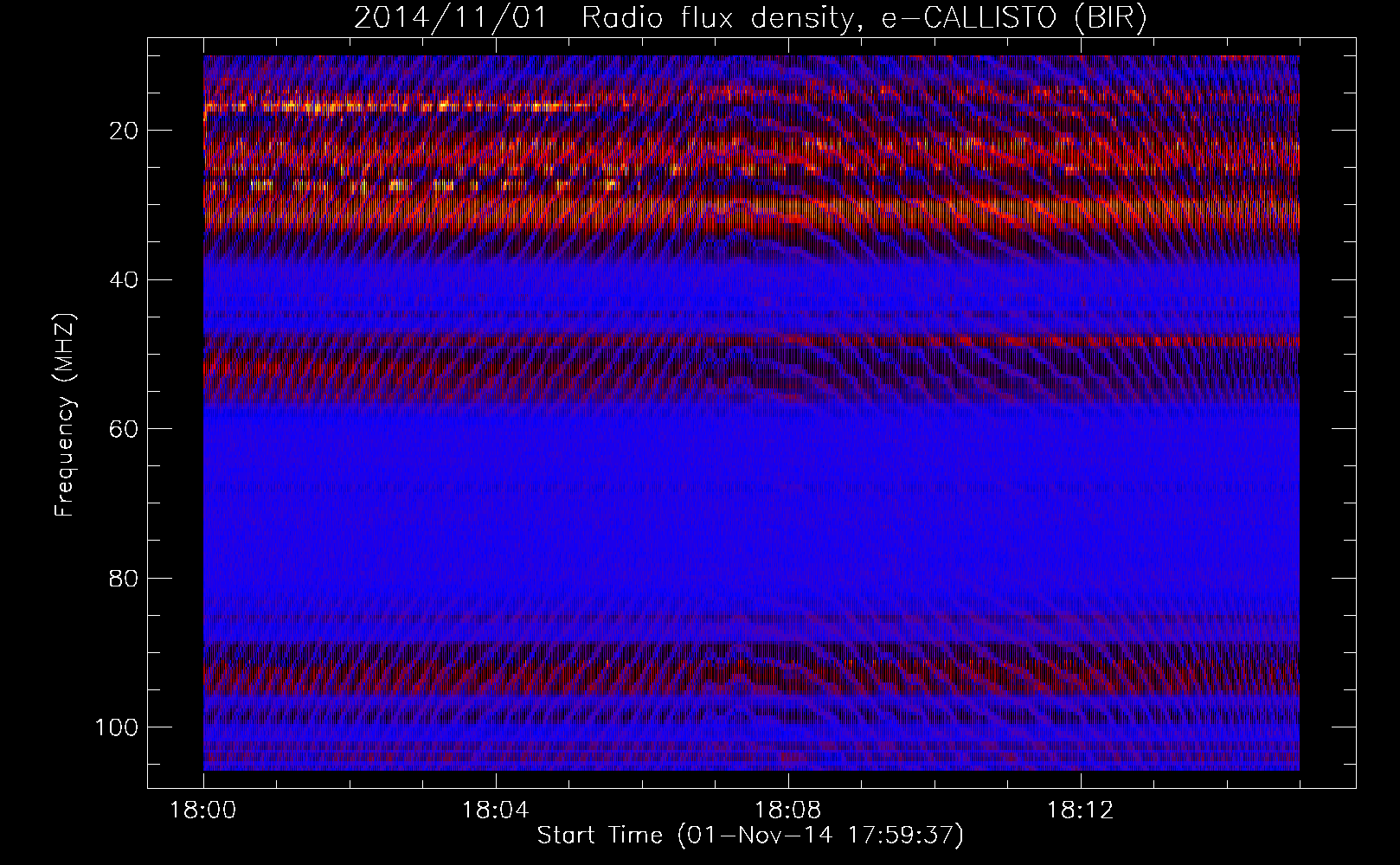Click the 'Frequency (MHZ)' axis label
The height and width of the screenshot is (865, 1400).
65,415
